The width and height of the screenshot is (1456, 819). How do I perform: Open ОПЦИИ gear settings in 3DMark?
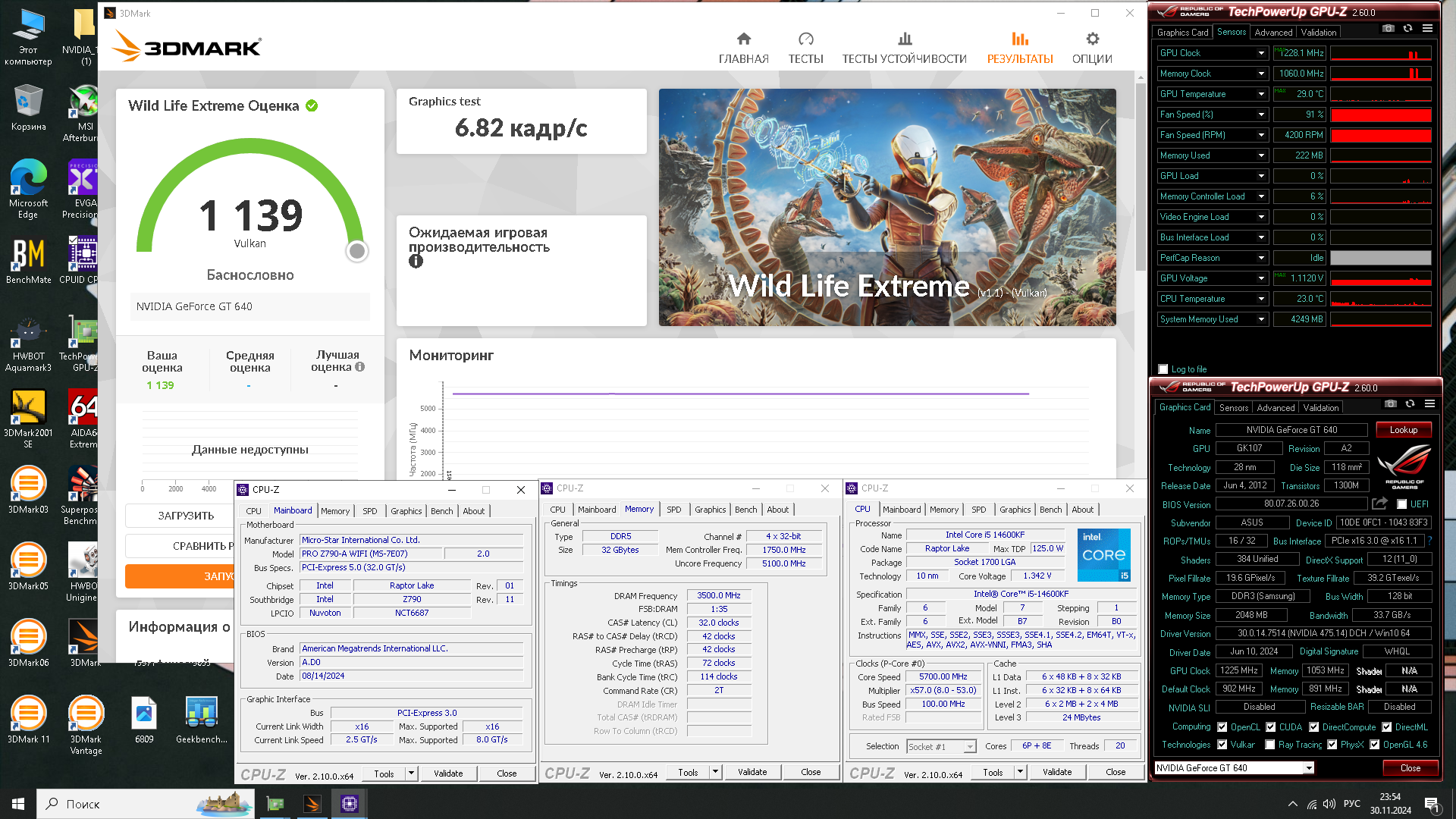[1092, 49]
